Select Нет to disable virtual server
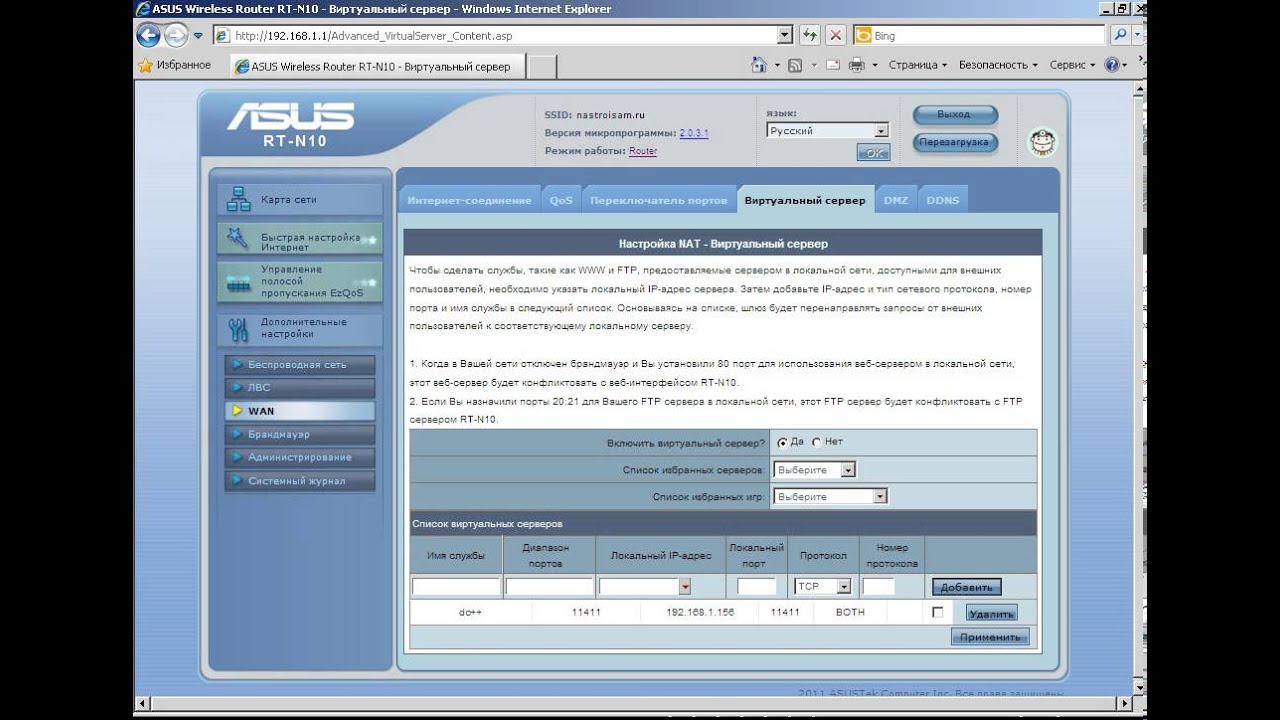This screenshot has height=720, width=1280. click(816, 442)
